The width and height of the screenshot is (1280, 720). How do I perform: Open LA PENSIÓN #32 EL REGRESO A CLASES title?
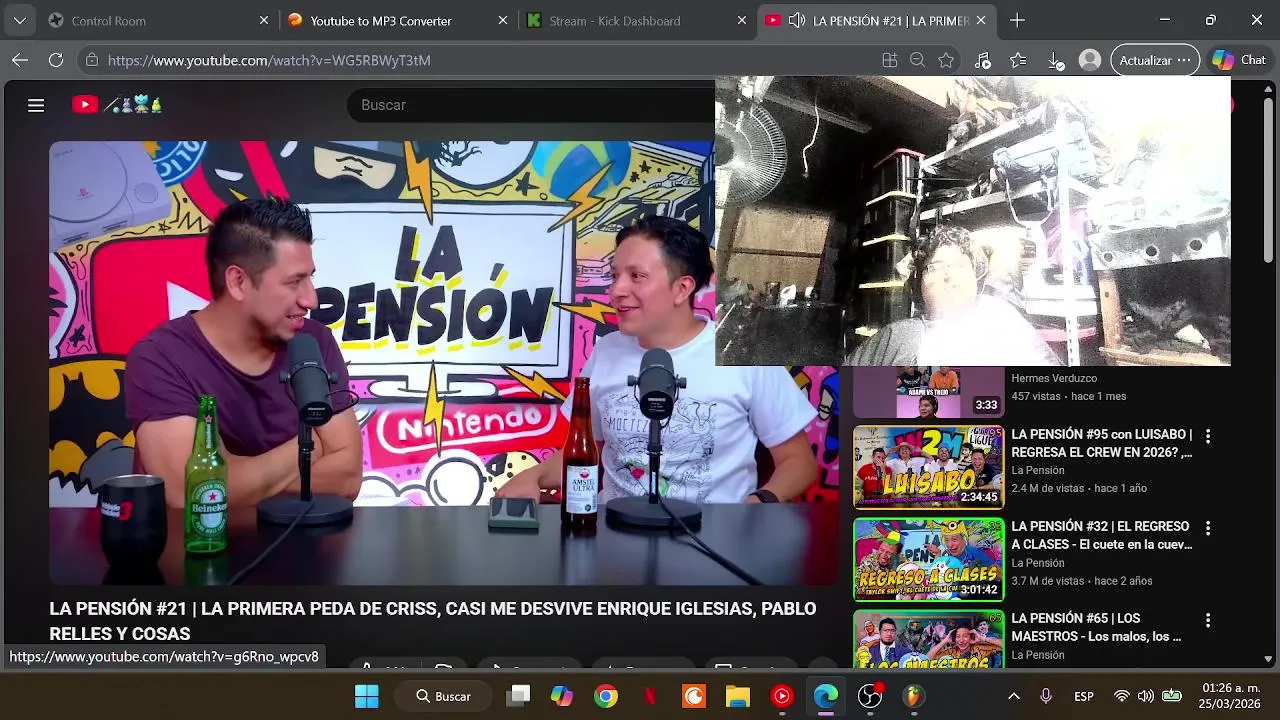[1102, 535]
